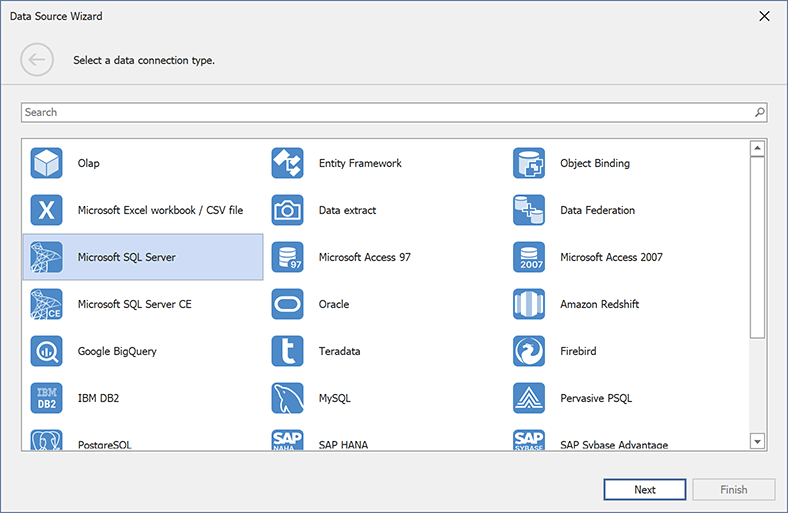Select the "Firebird" label
The image size is (788, 513).
pyautogui.click(x=578, y=351)
